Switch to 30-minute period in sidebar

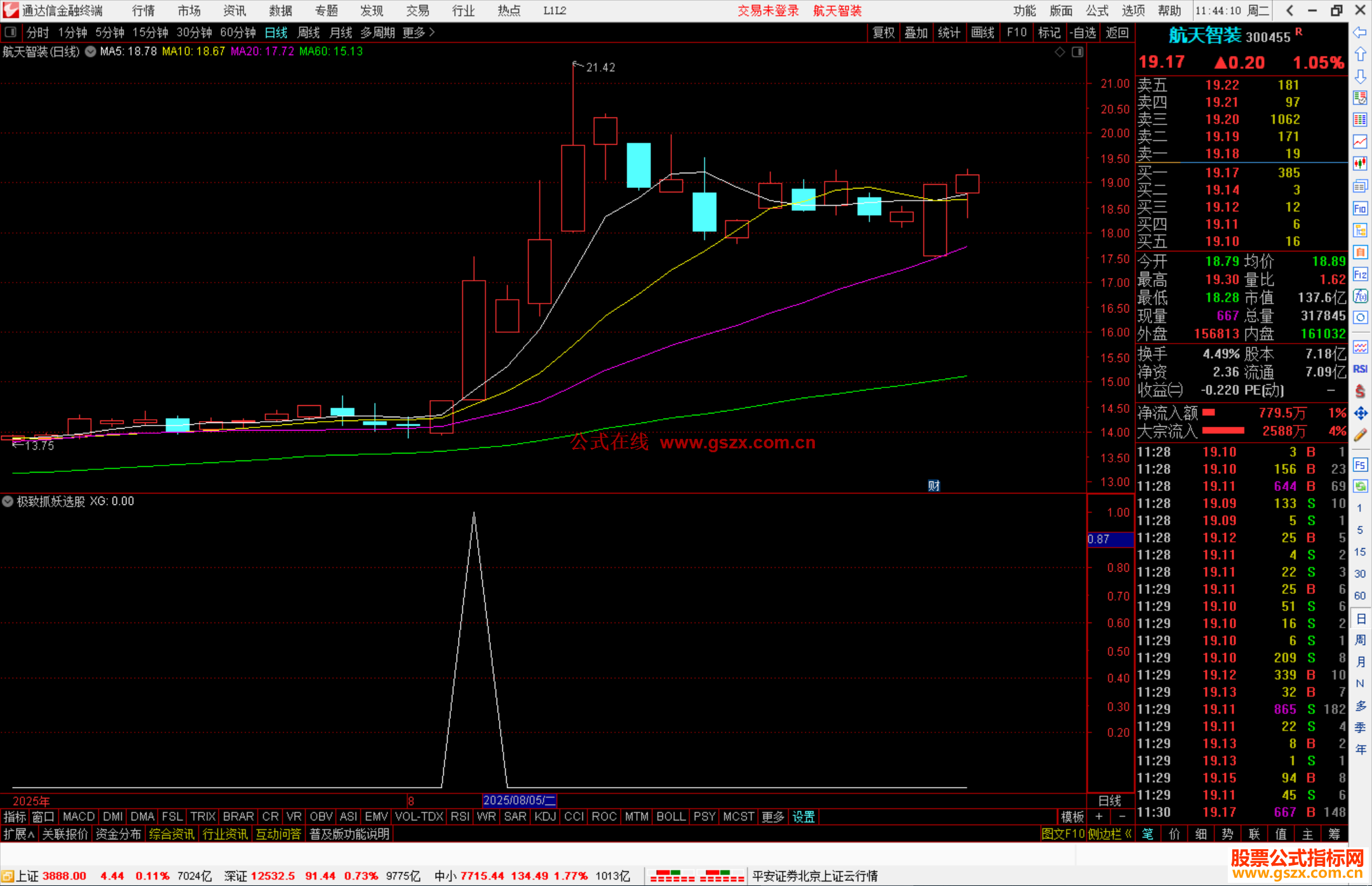pyautogui.click(x=1360, y=574)
